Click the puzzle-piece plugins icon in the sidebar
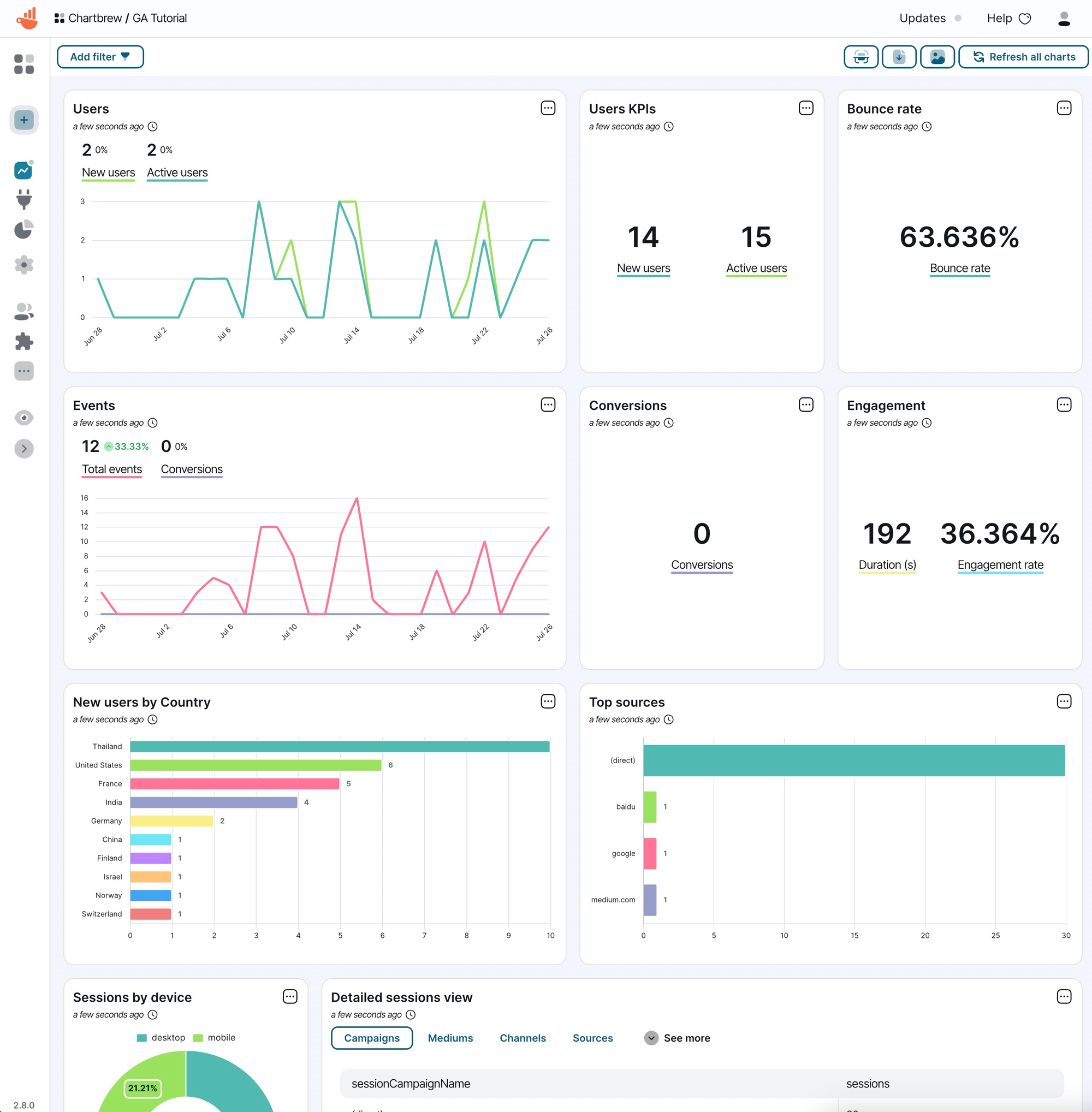 23,342
